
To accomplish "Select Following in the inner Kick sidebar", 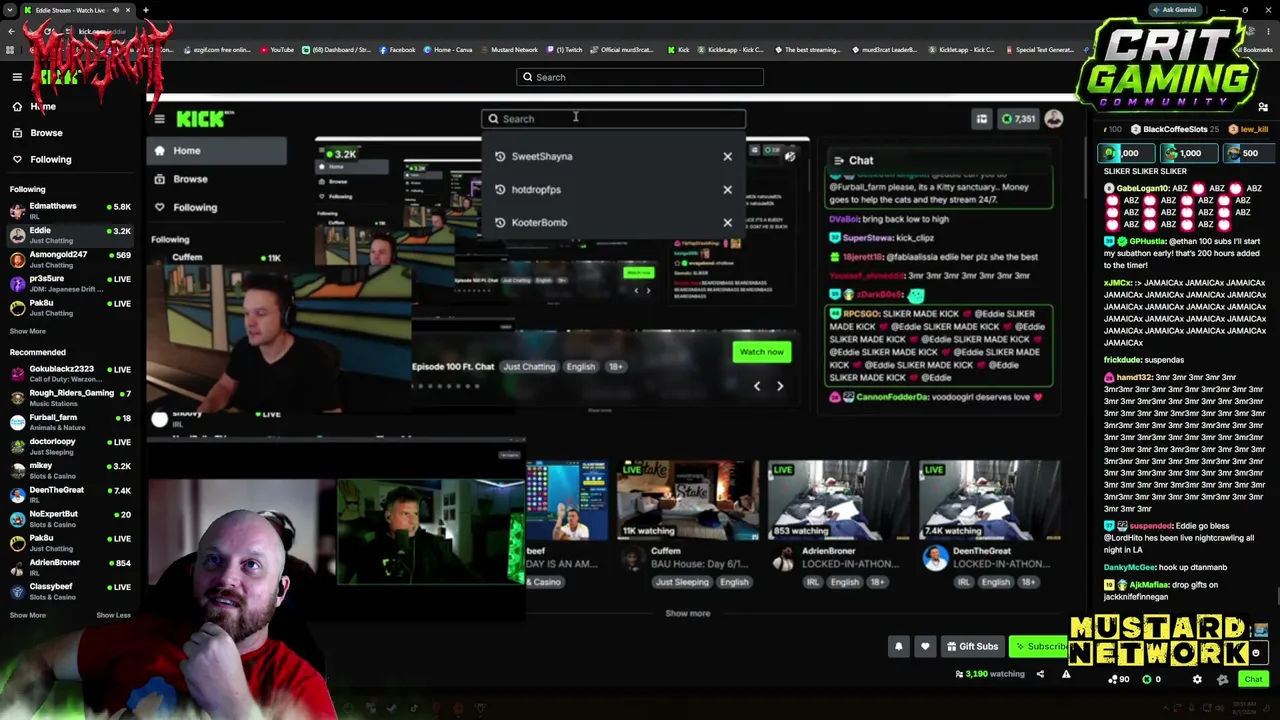I will tap(217, 207).
